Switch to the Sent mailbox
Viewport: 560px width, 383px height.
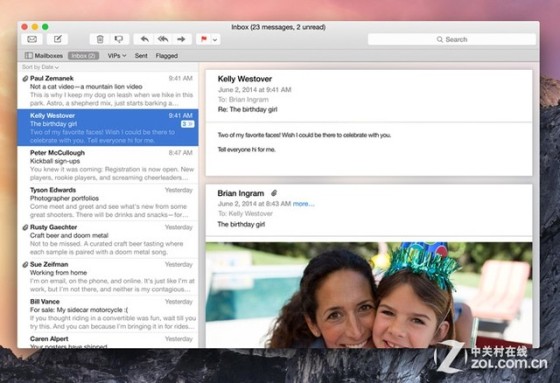[141, 56]
